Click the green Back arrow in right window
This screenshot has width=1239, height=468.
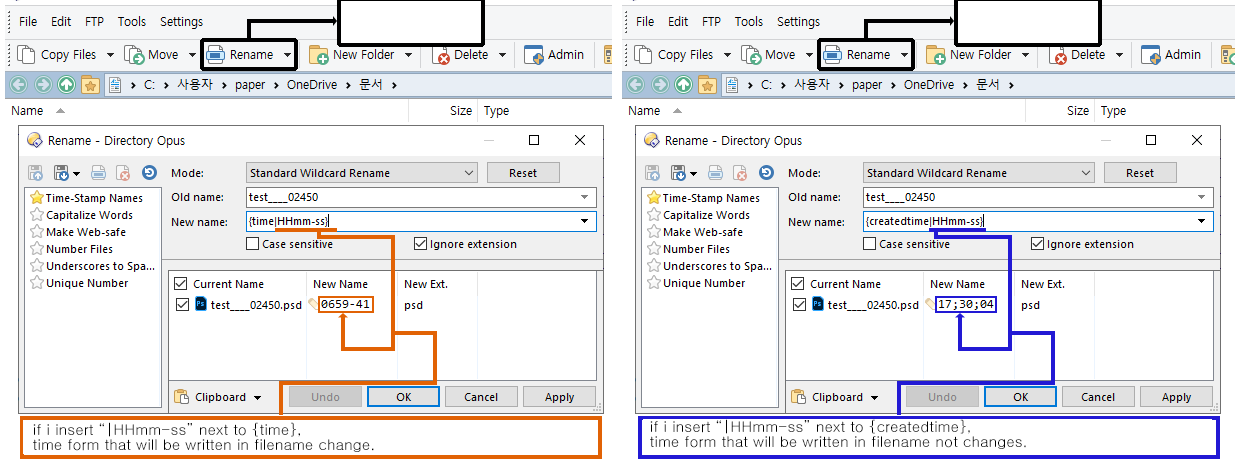tap(635, 85)
